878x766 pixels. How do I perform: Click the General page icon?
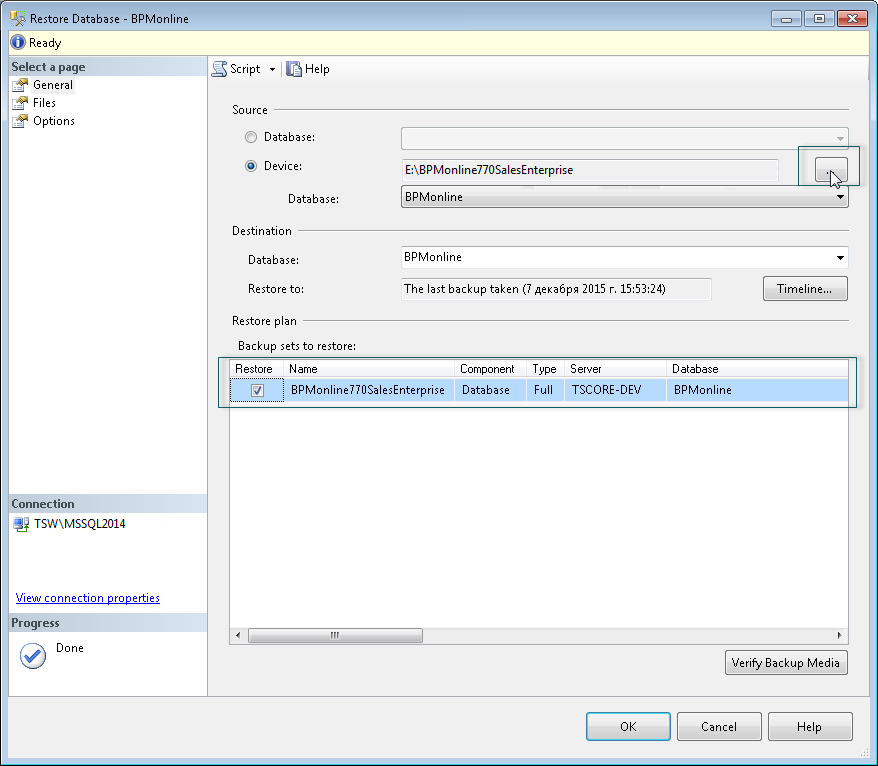point(20,85)
